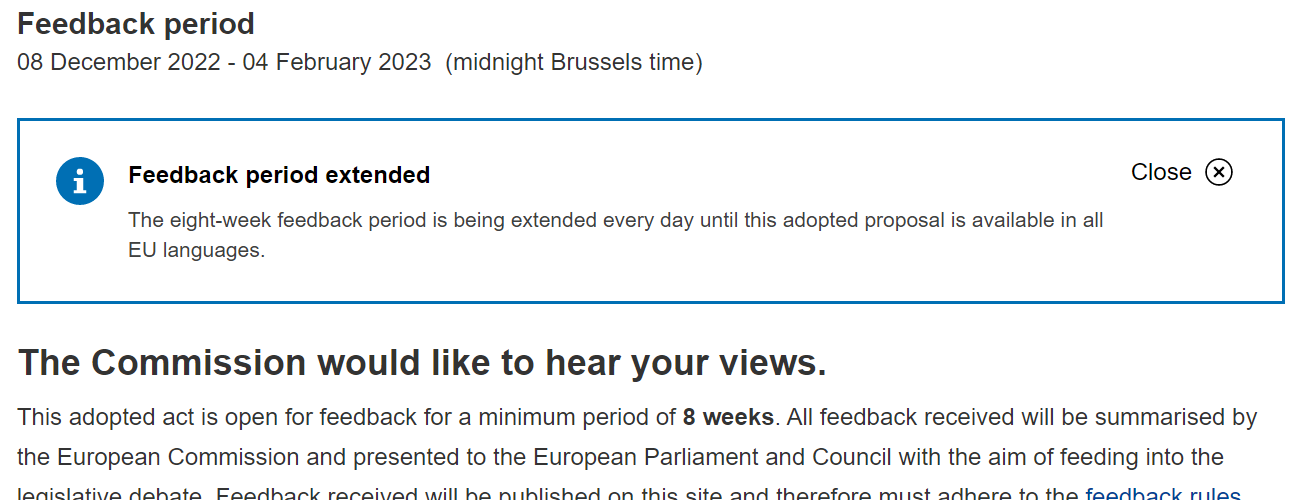Click the "legislative debate" text
Screen dimensions: 1309x500
[x=110, y=494]
